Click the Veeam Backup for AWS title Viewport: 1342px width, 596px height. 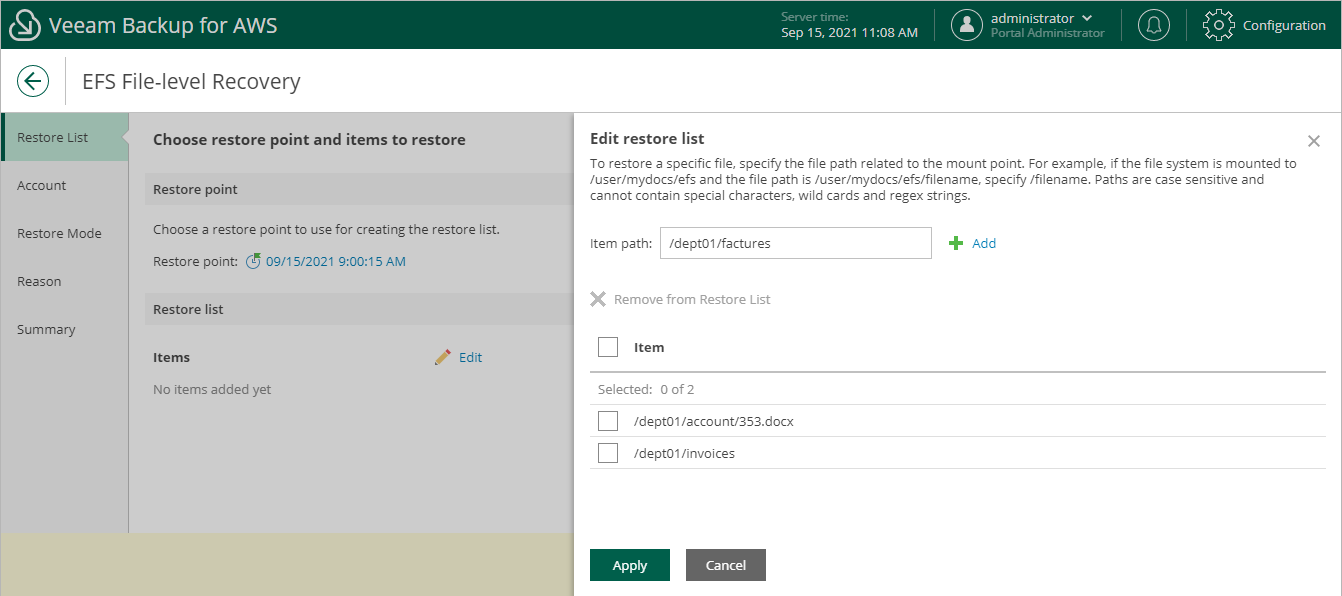click(163, 25)
